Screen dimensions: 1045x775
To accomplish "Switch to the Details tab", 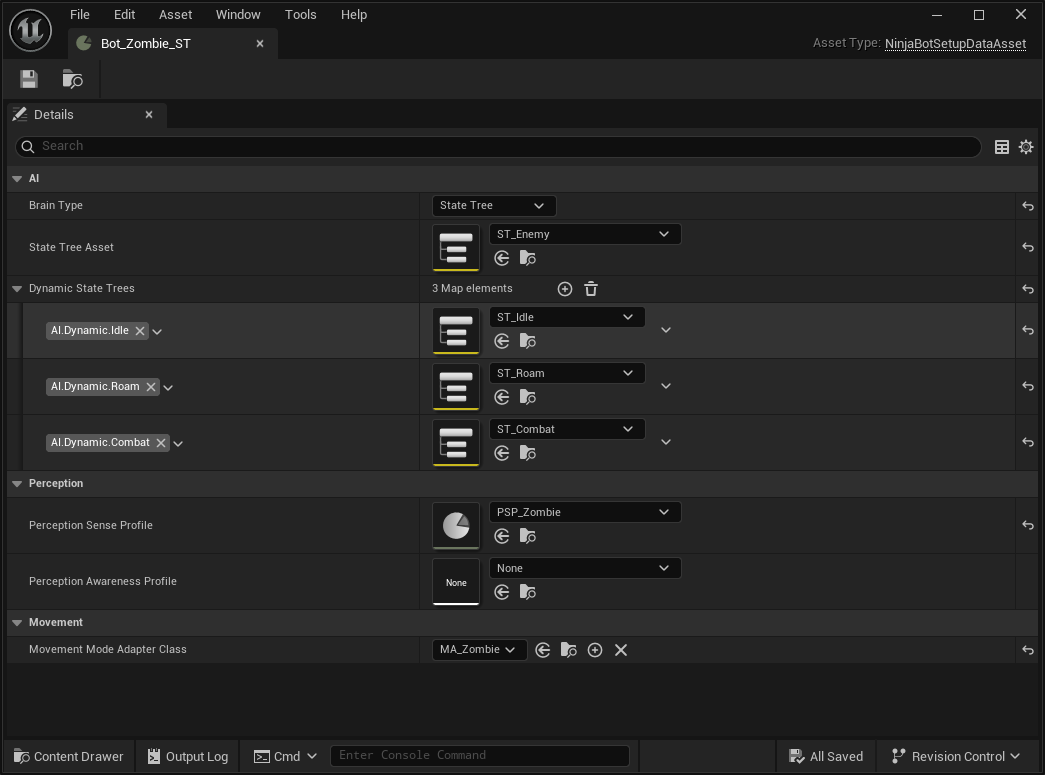I will pos(52,114).
